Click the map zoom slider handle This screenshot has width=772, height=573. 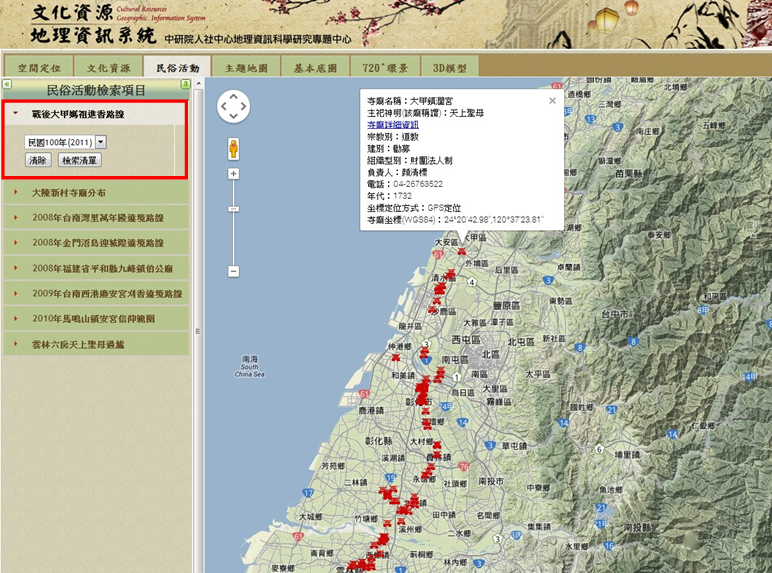click(x=234, y=209)
